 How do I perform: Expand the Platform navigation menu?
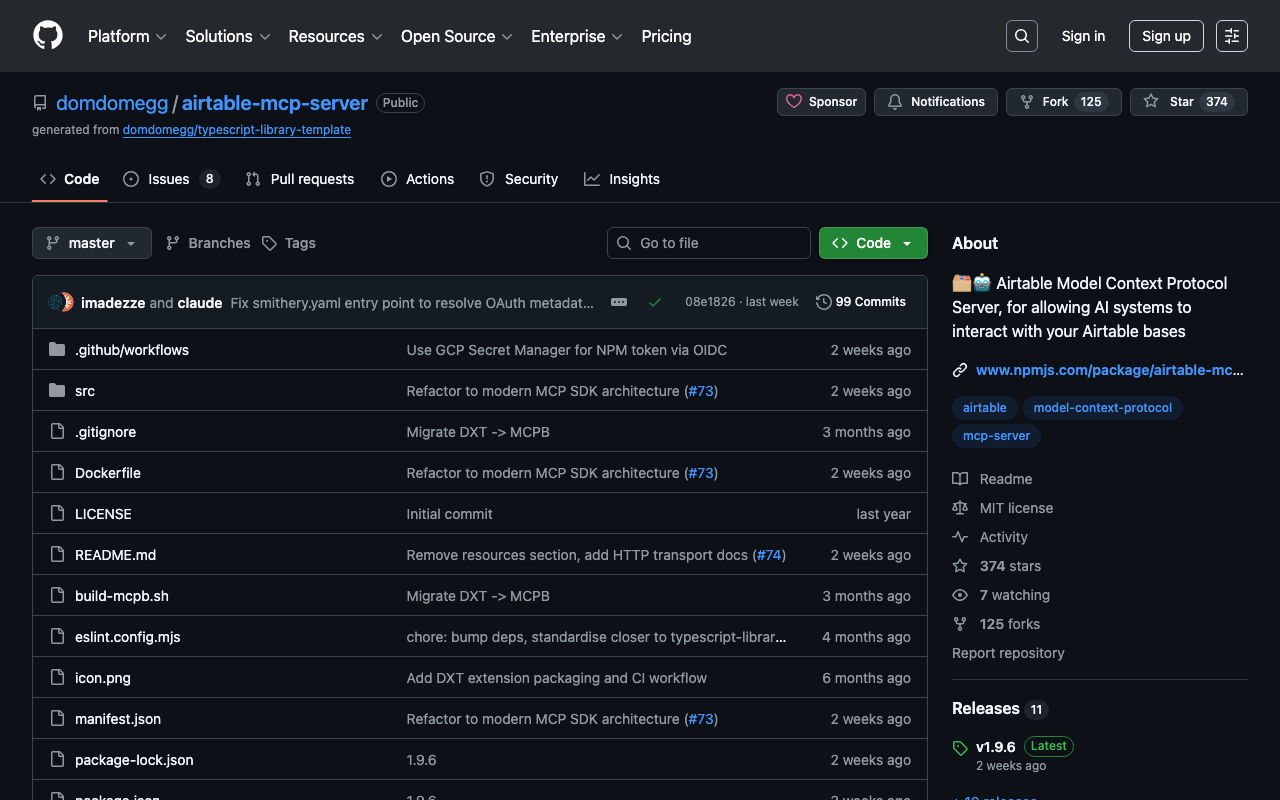(127, 36)
